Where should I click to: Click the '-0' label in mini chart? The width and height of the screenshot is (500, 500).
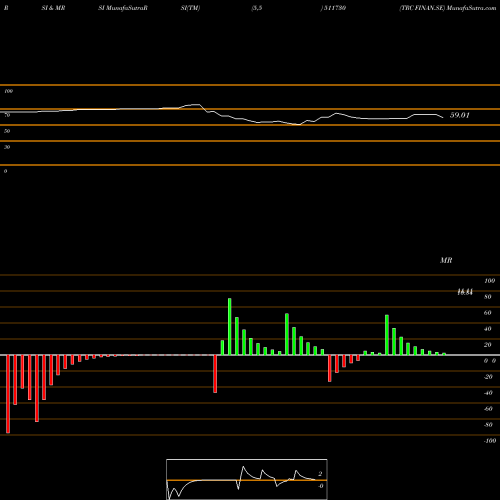(320, 486)
